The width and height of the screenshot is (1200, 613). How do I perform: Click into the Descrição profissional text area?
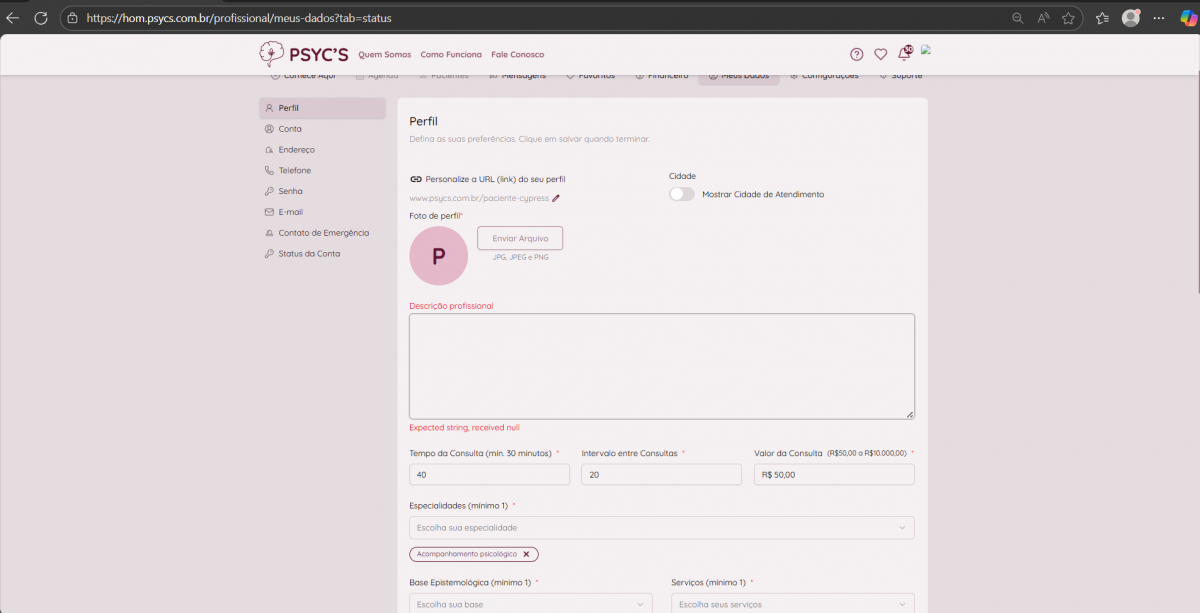(x=661, y=366)
